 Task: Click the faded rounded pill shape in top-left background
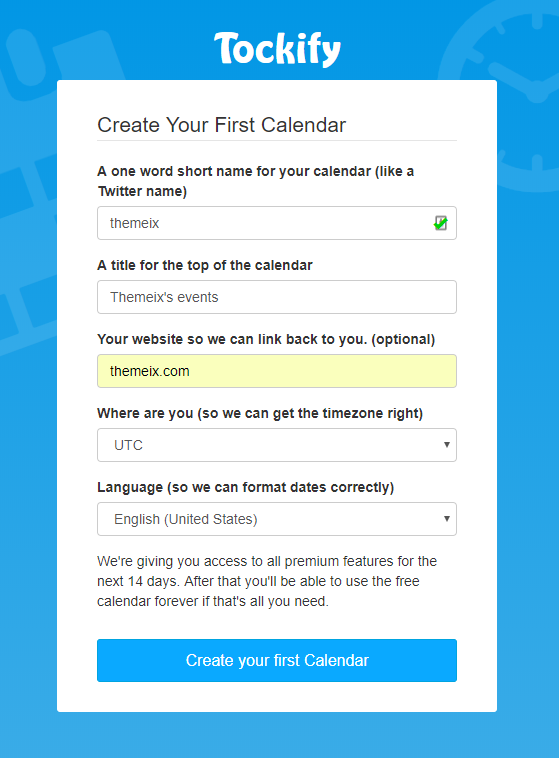pos(27,58)
